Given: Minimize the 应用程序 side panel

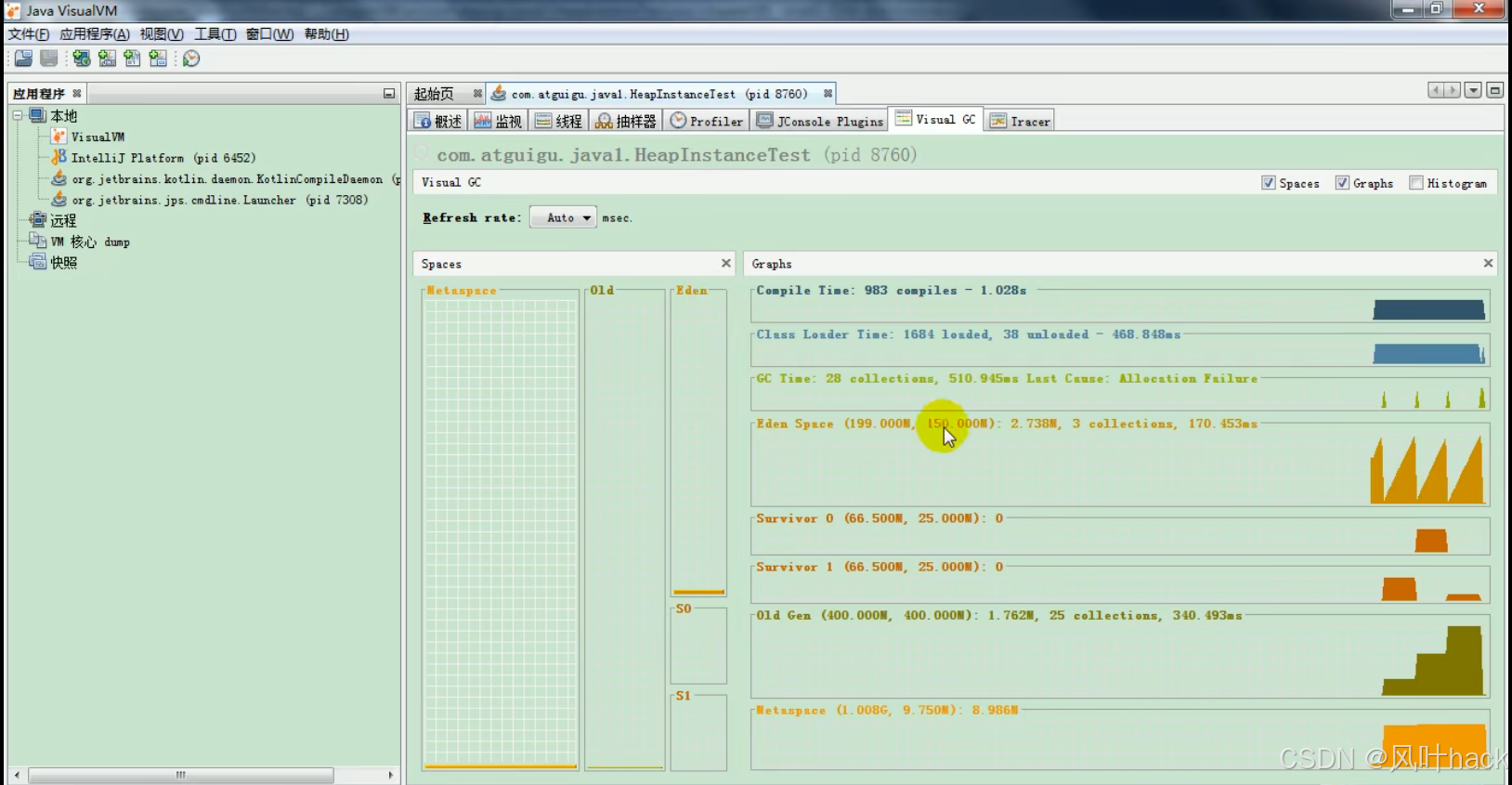Looking at the screenshot, I should click(x=389, y=94).
